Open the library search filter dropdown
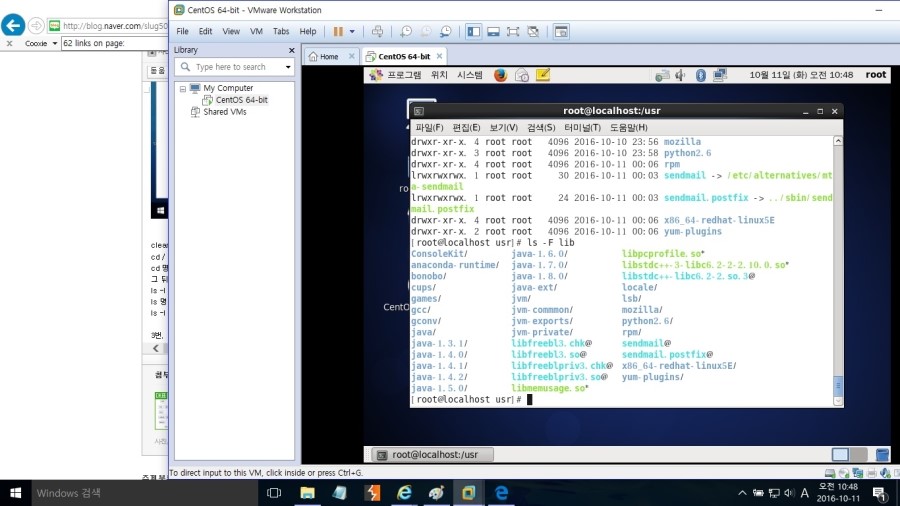 288,67
